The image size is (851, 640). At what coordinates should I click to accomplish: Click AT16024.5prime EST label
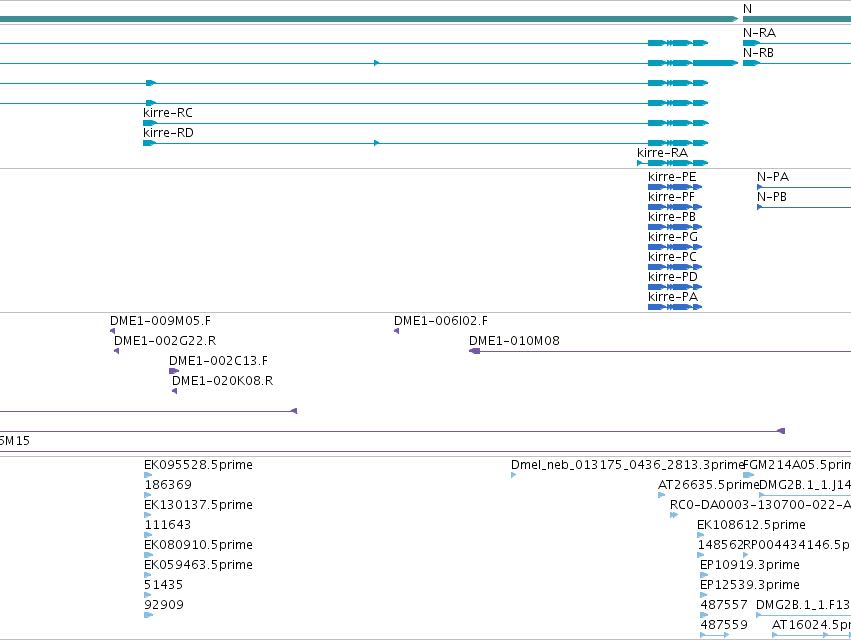tap(811, 625)
